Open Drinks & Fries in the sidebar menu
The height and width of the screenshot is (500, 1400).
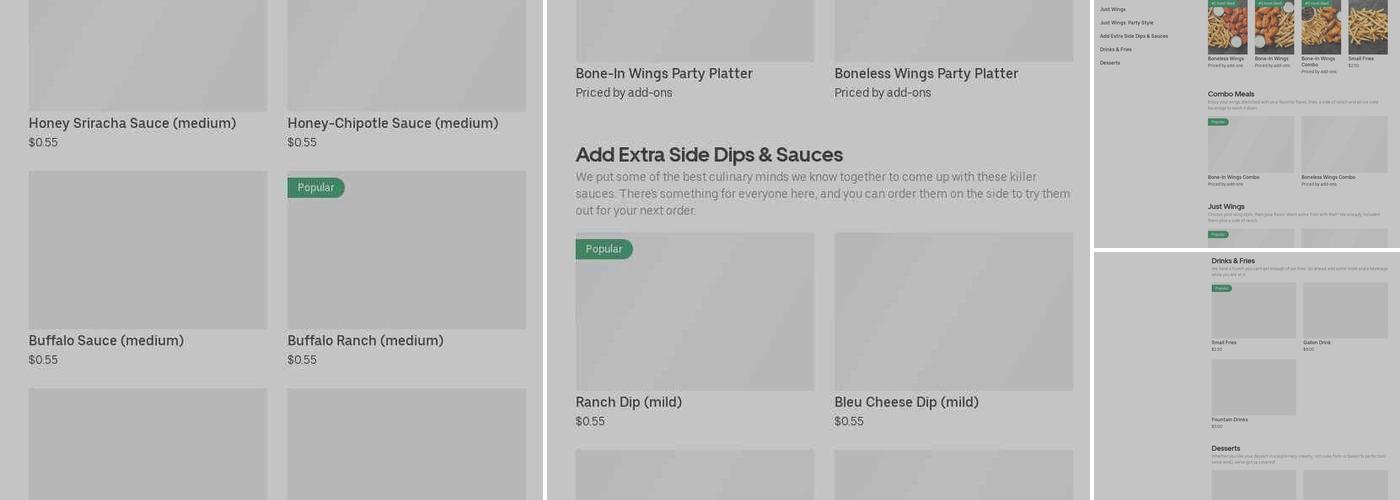[x=1116, y=49]
